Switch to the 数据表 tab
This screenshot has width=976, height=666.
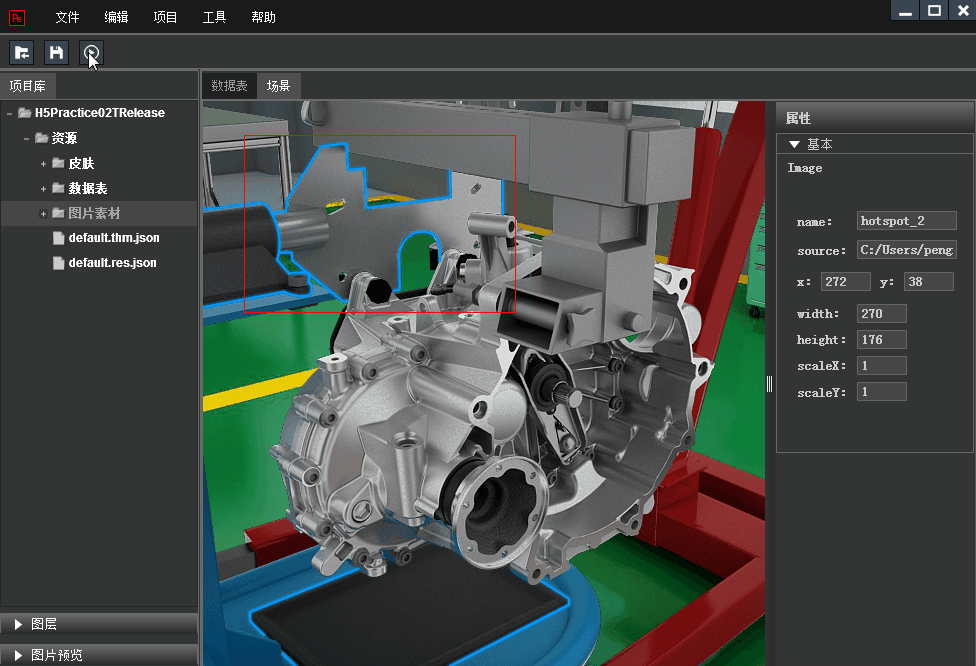click(x=229, y=86)
